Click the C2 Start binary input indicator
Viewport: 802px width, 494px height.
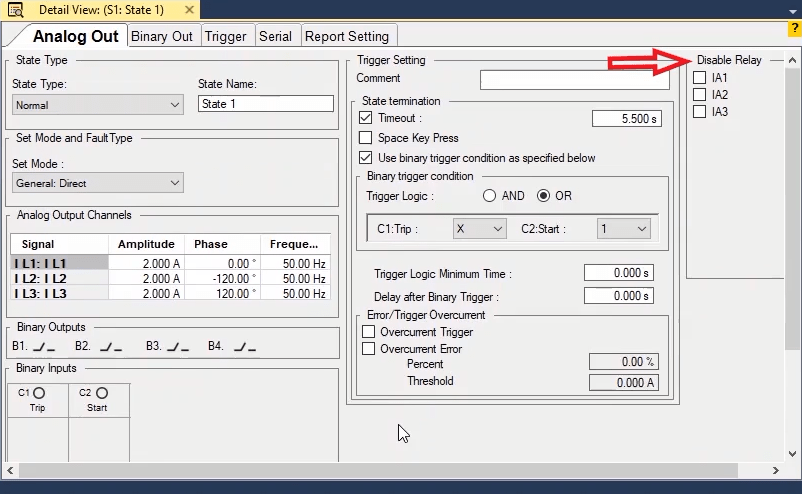[x=101, y=394]
